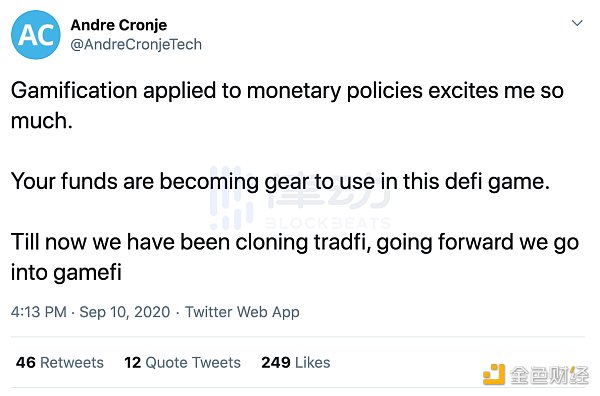
Task: Click the 金色财经 watermark text
Action: pos(549,375)
